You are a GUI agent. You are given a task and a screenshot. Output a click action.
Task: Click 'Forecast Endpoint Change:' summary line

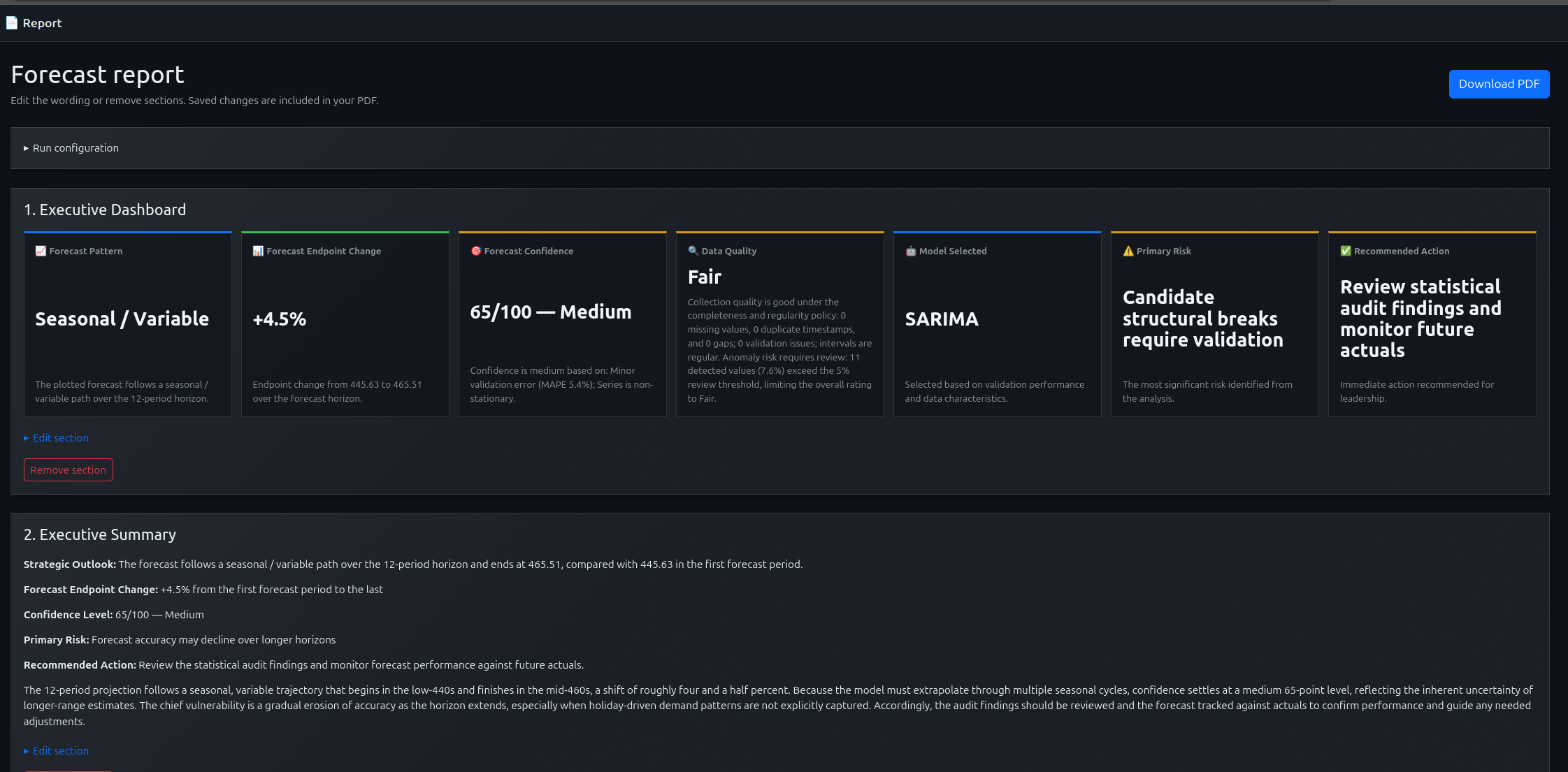(x=203, y=590)
